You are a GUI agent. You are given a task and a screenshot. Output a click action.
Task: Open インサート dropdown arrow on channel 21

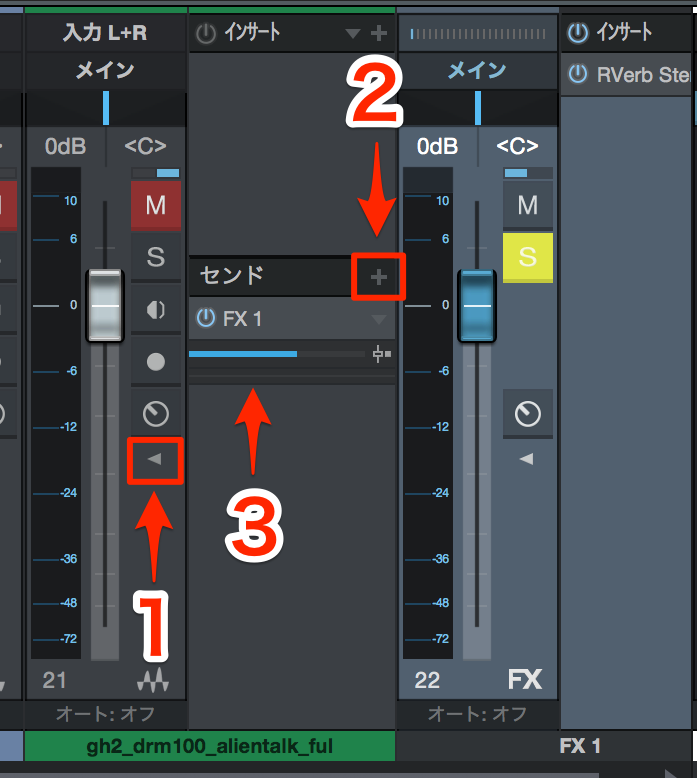pyautogui.click(x=353, y=33)
